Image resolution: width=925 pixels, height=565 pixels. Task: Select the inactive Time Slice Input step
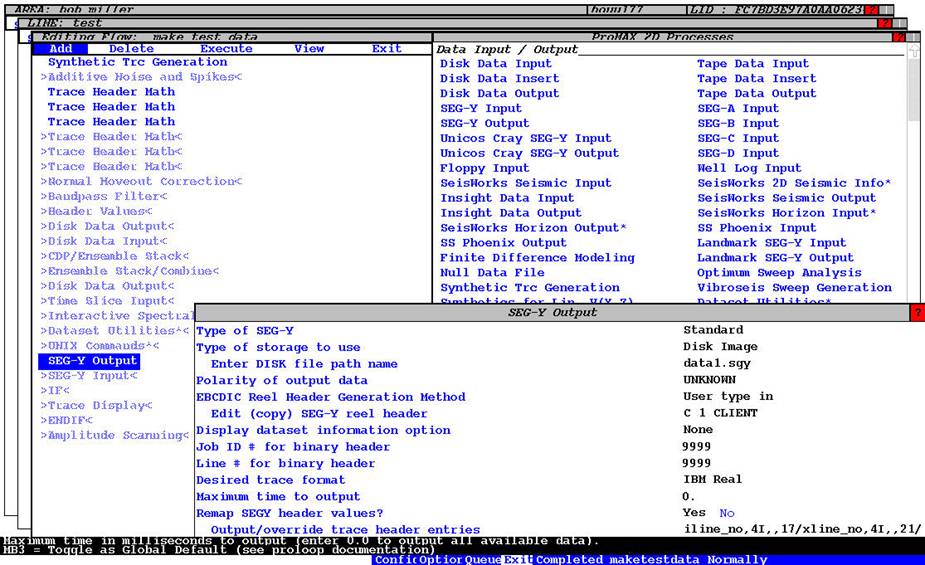pos(107,301)
